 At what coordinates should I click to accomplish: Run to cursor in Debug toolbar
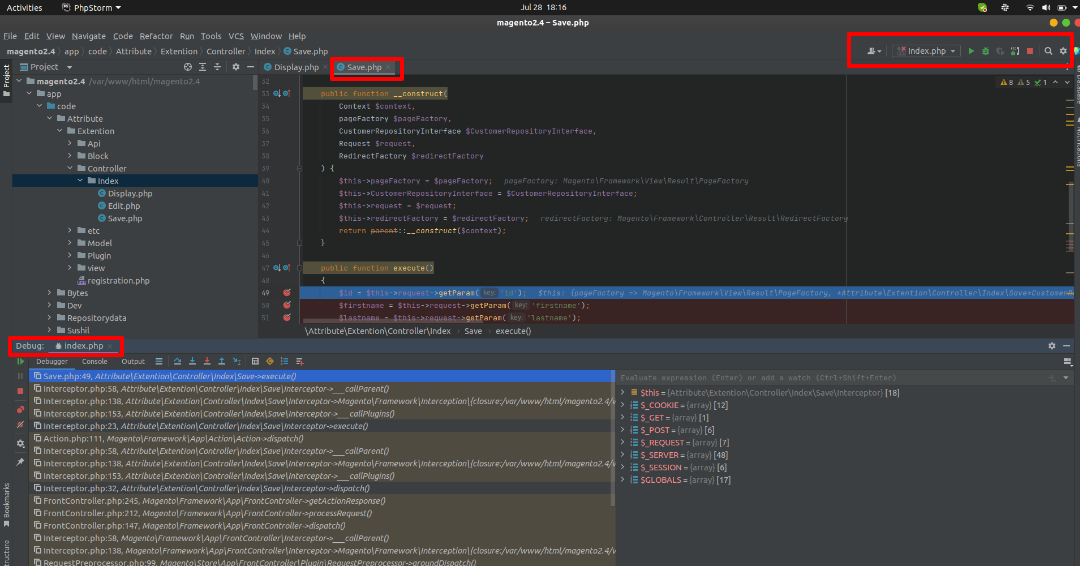pos(236,361)
